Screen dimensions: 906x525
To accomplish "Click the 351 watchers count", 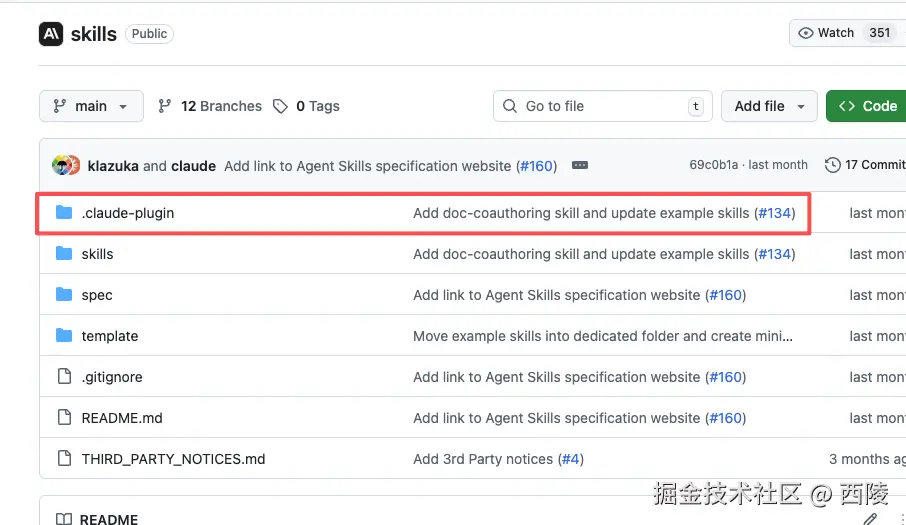I will (x=879, y=33).
